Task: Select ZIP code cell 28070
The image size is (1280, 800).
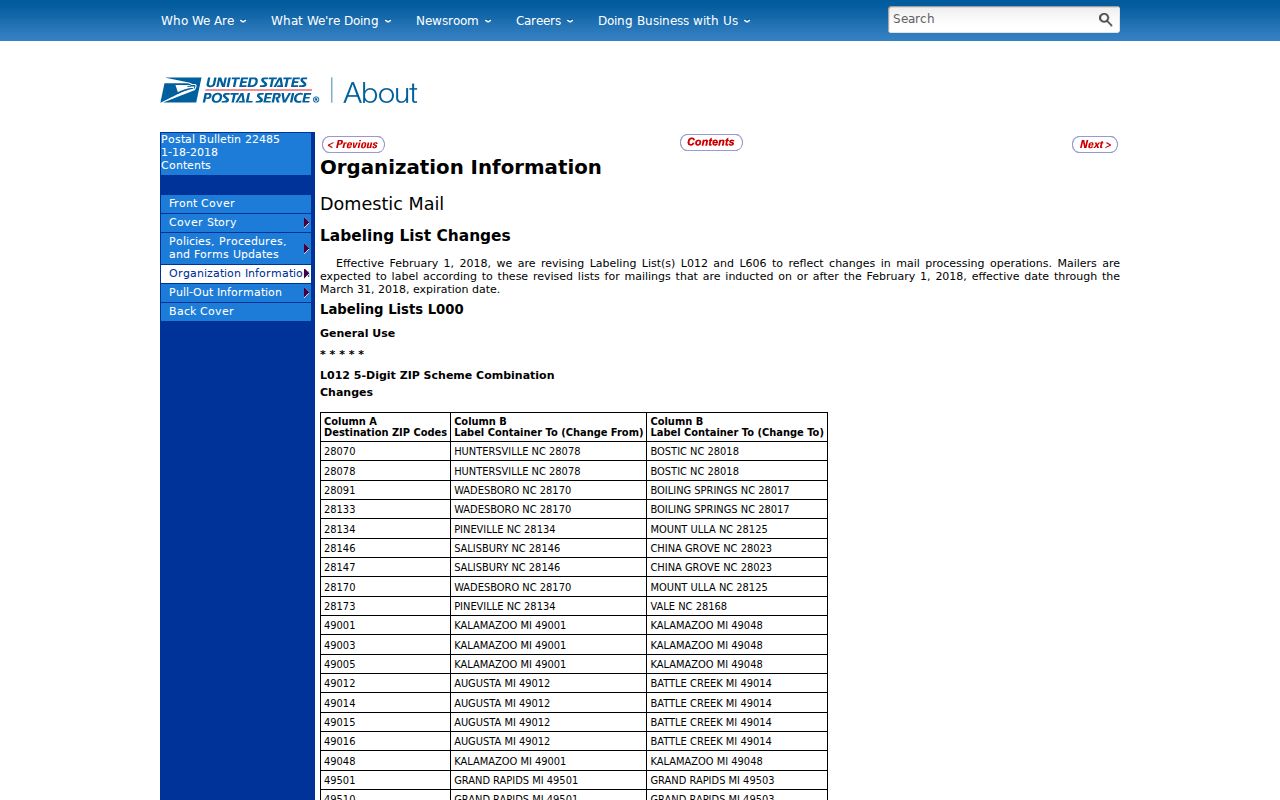Action: tap(385, 451)
